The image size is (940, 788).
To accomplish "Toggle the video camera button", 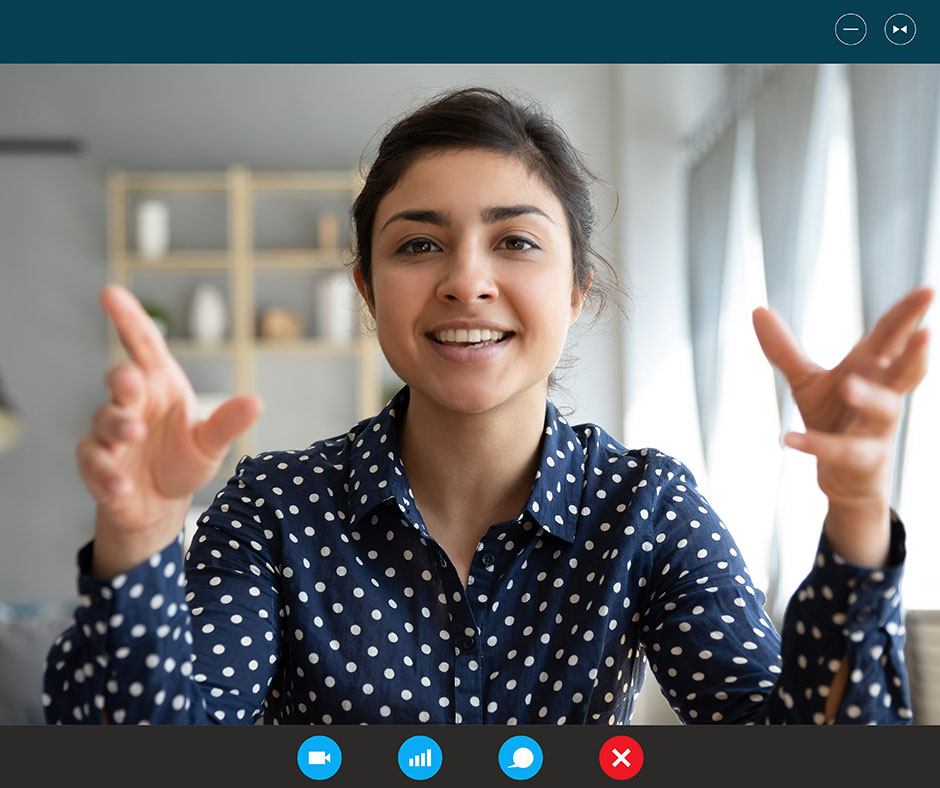I will pos(320,757).
